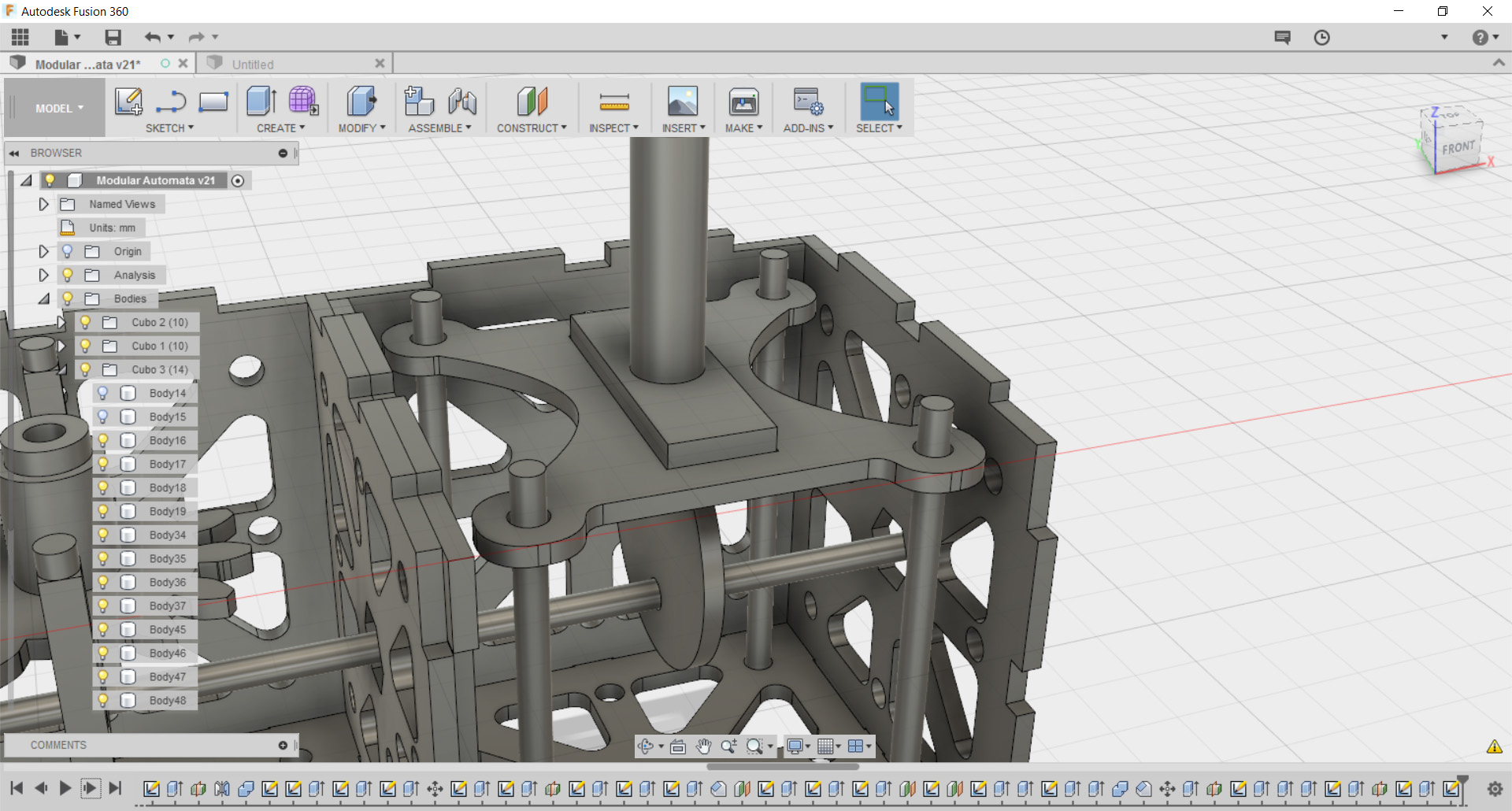The image size is (1512, 811).
Task: Select the Measure tool
Action: 614,102
